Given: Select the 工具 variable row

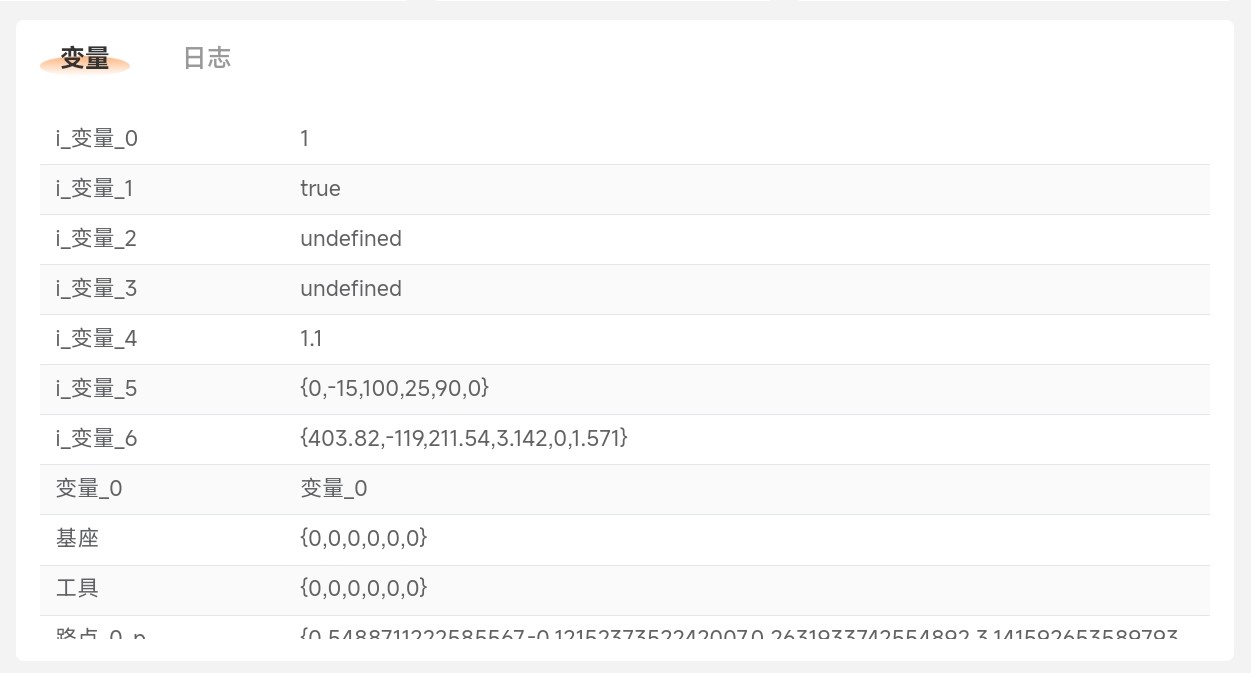Looking at the screenshot, I should 625,590.
